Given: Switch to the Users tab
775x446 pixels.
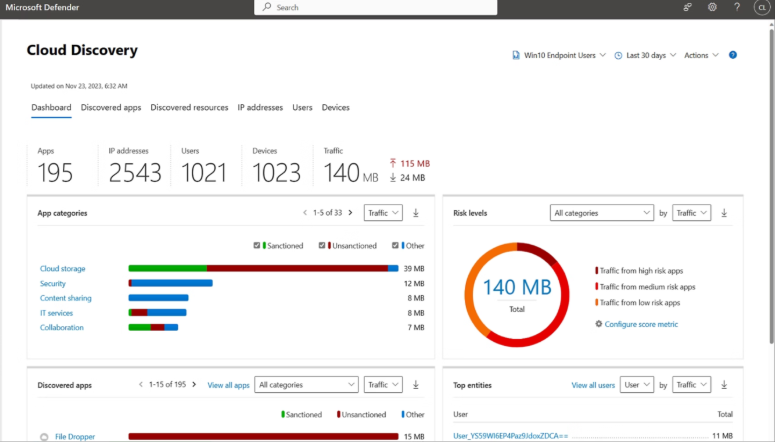Looking at the screenshot, I should (302, 107).
